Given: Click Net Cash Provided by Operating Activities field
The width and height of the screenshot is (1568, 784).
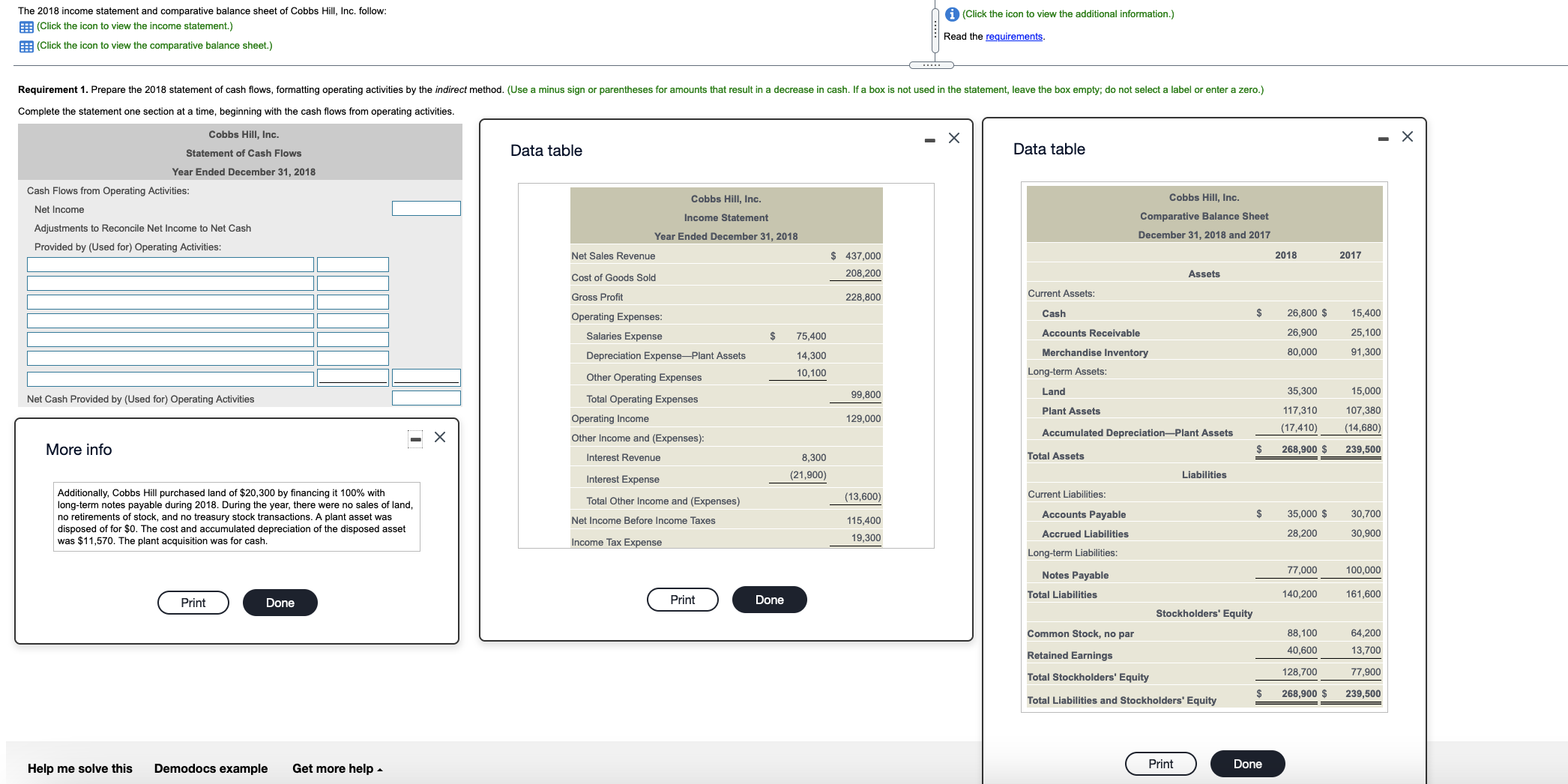Looking at the screenshot, I should (426, 398).
